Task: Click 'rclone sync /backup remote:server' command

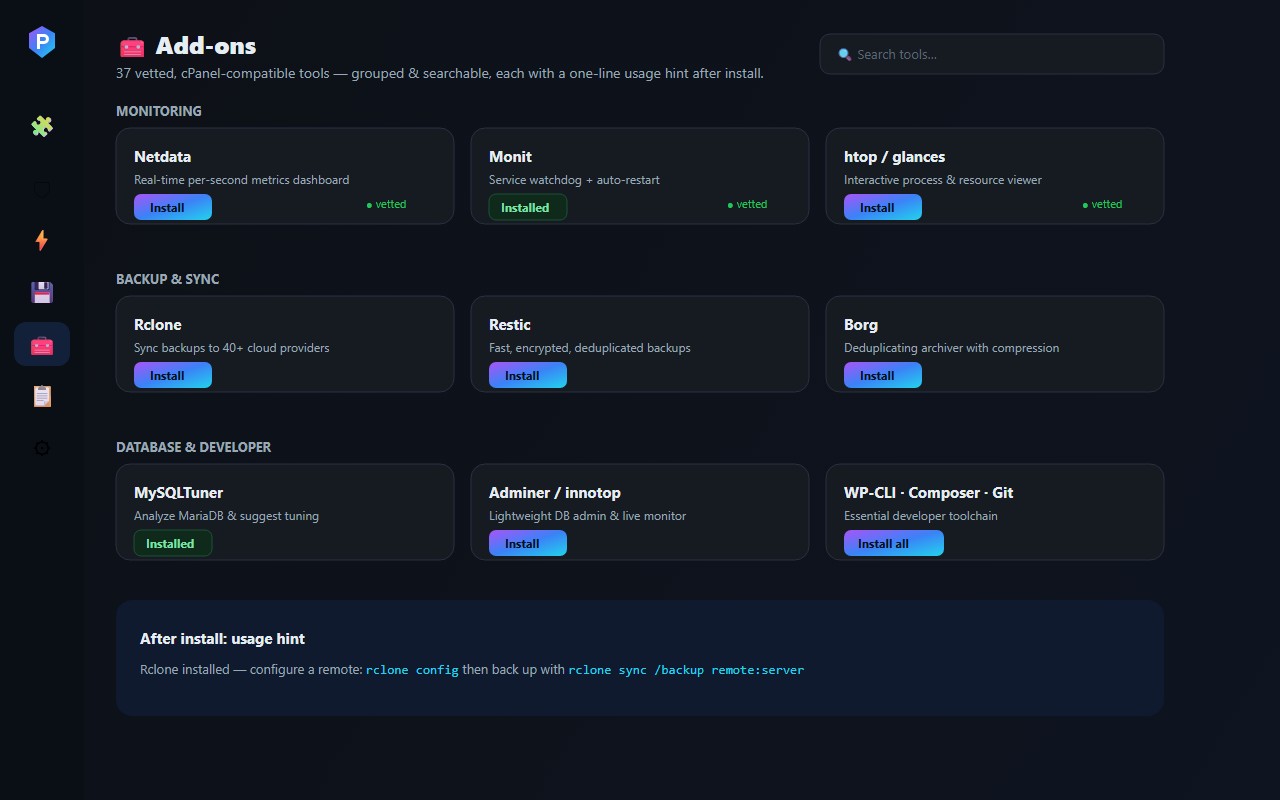Action: pos(686,670)
